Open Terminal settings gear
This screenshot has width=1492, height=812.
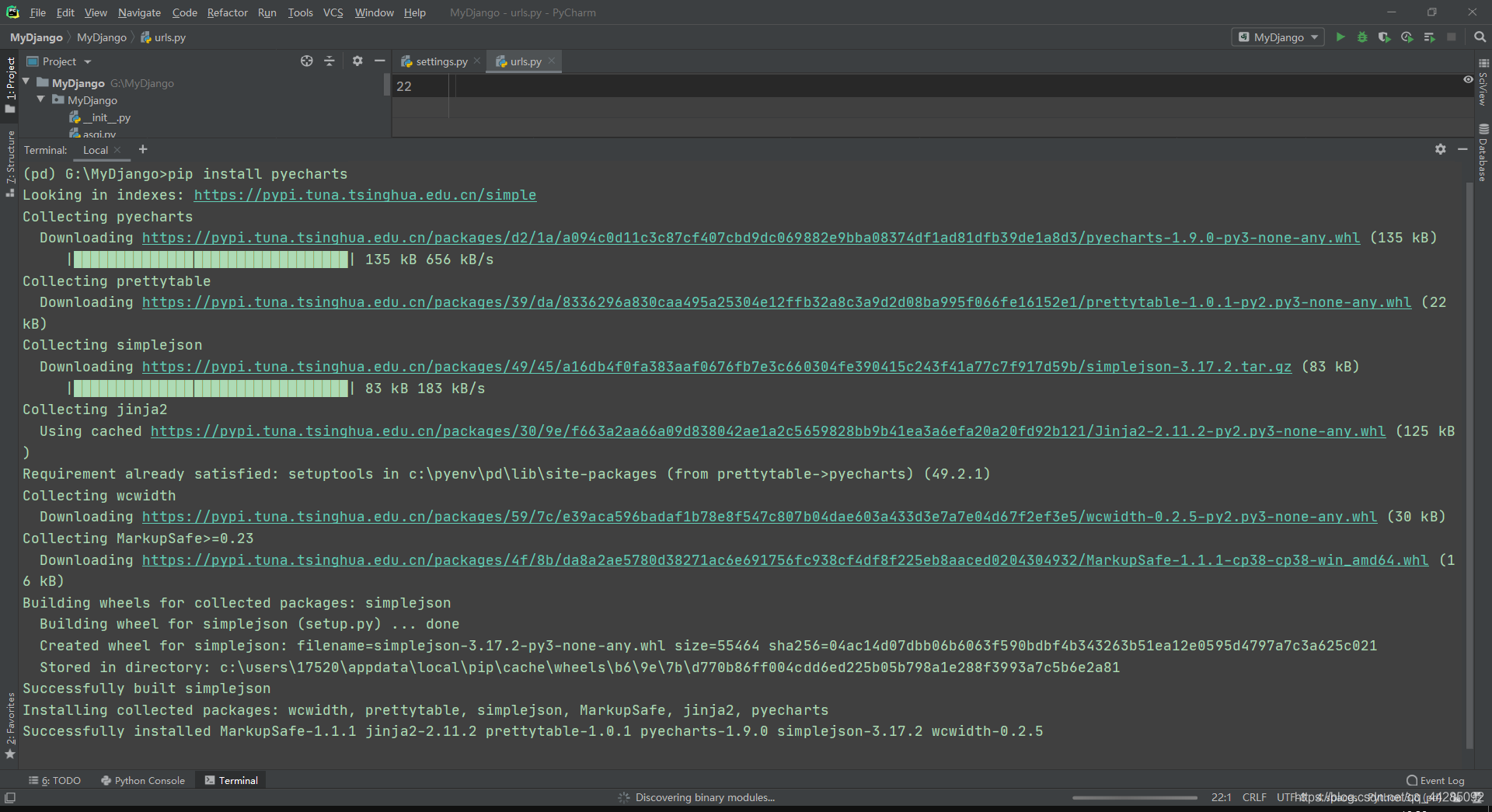pyautogui.click(x=1440, y=149)
